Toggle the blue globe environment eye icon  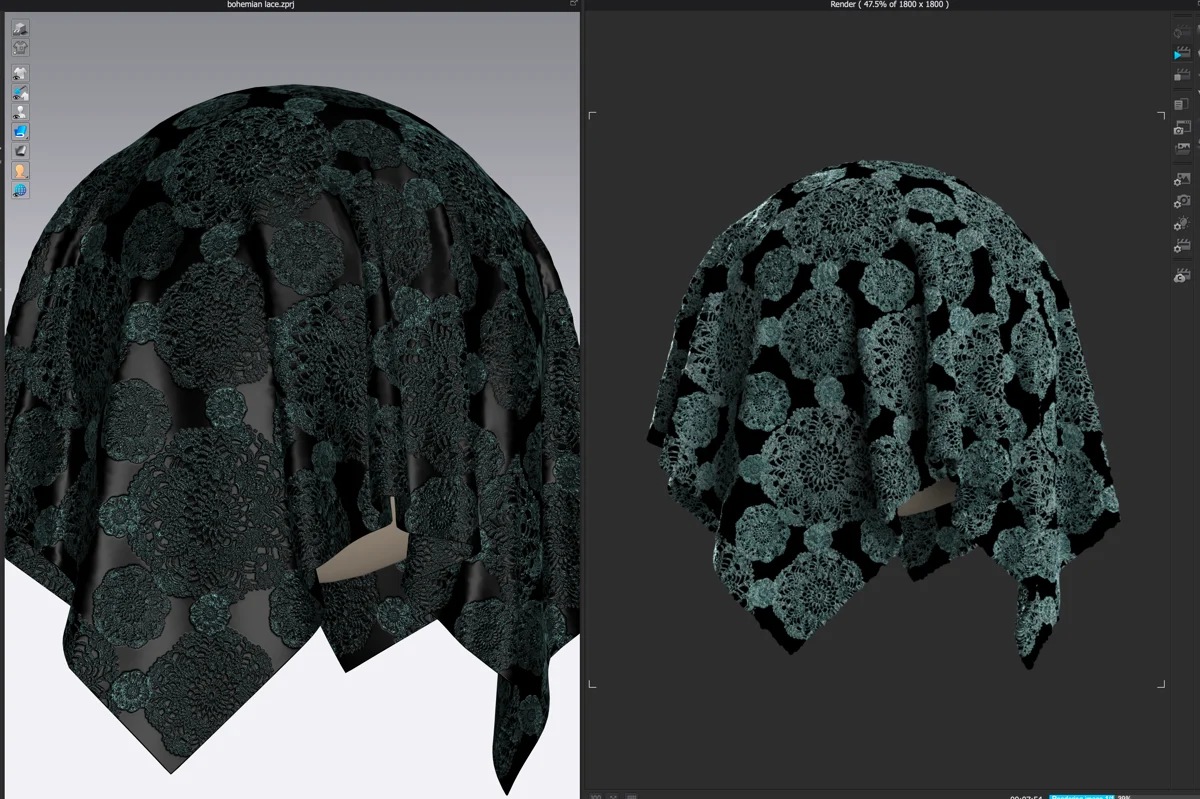pyautogui.click(x=20, y=190)
